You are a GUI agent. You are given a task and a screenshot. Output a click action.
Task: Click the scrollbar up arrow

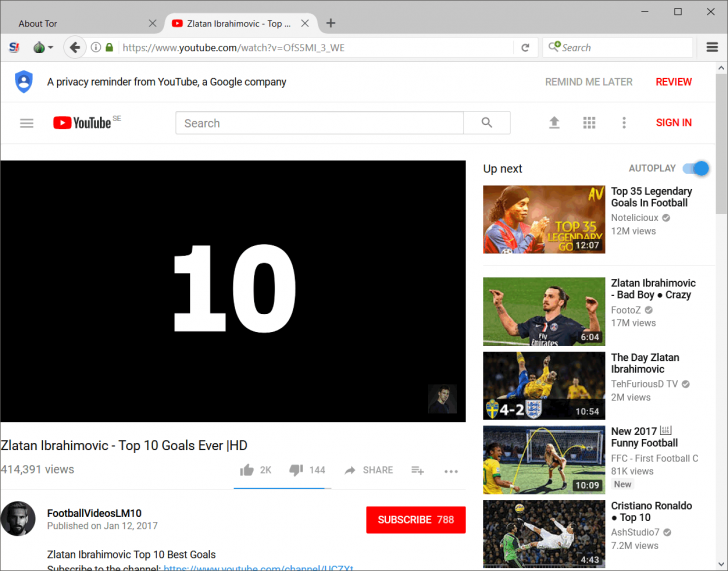pyautogui.click(x=721, y=68)
